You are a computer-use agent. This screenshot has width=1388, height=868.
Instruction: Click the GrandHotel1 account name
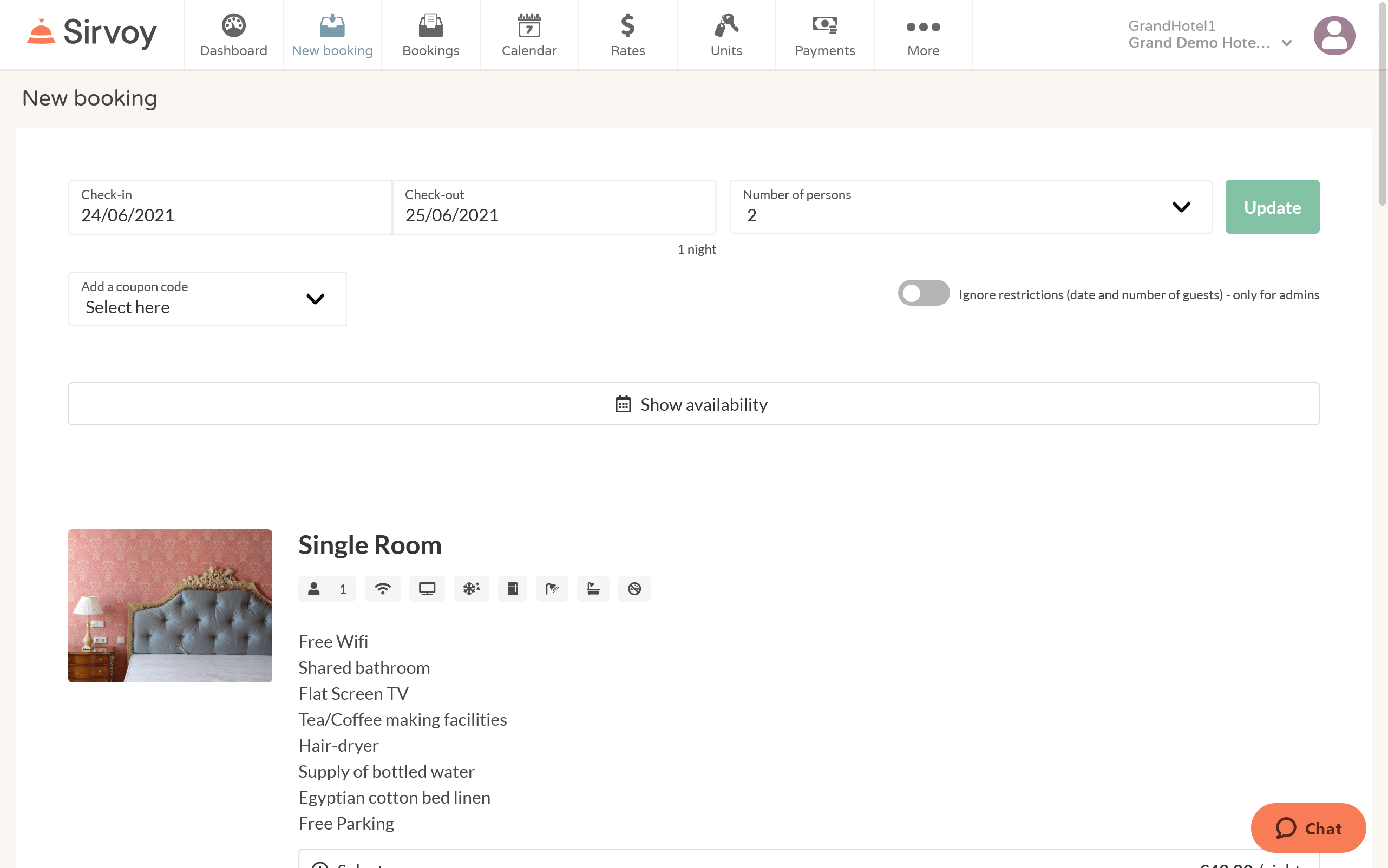coord(1171,26)
